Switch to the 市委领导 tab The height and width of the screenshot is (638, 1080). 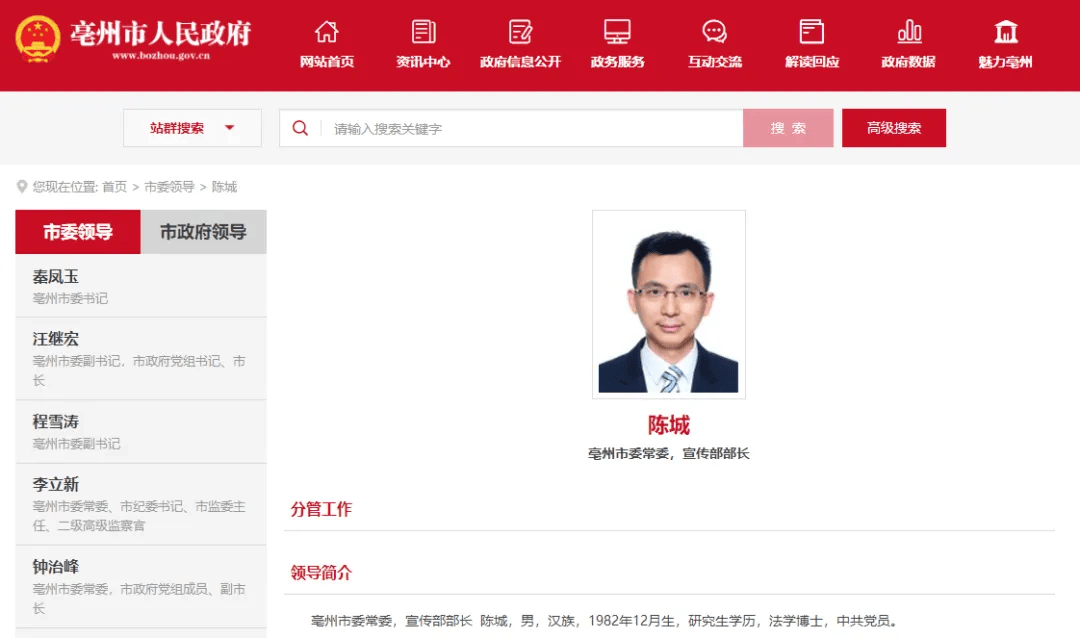(78, 232)
